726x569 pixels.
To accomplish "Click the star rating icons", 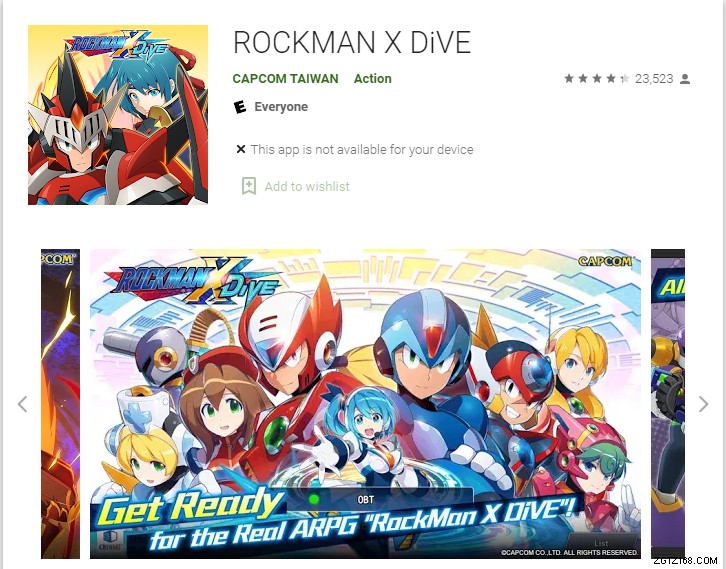I will coord(596,79).
